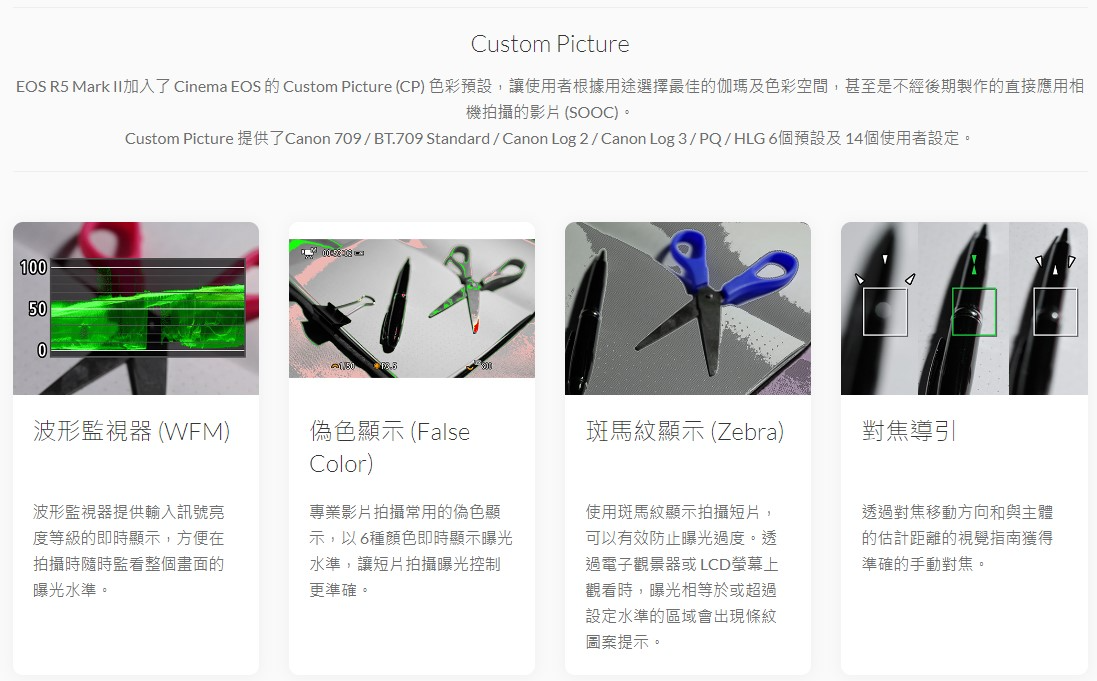Click the WFM description paragraph text
The image size is (1097, 681).
[129, 551]
